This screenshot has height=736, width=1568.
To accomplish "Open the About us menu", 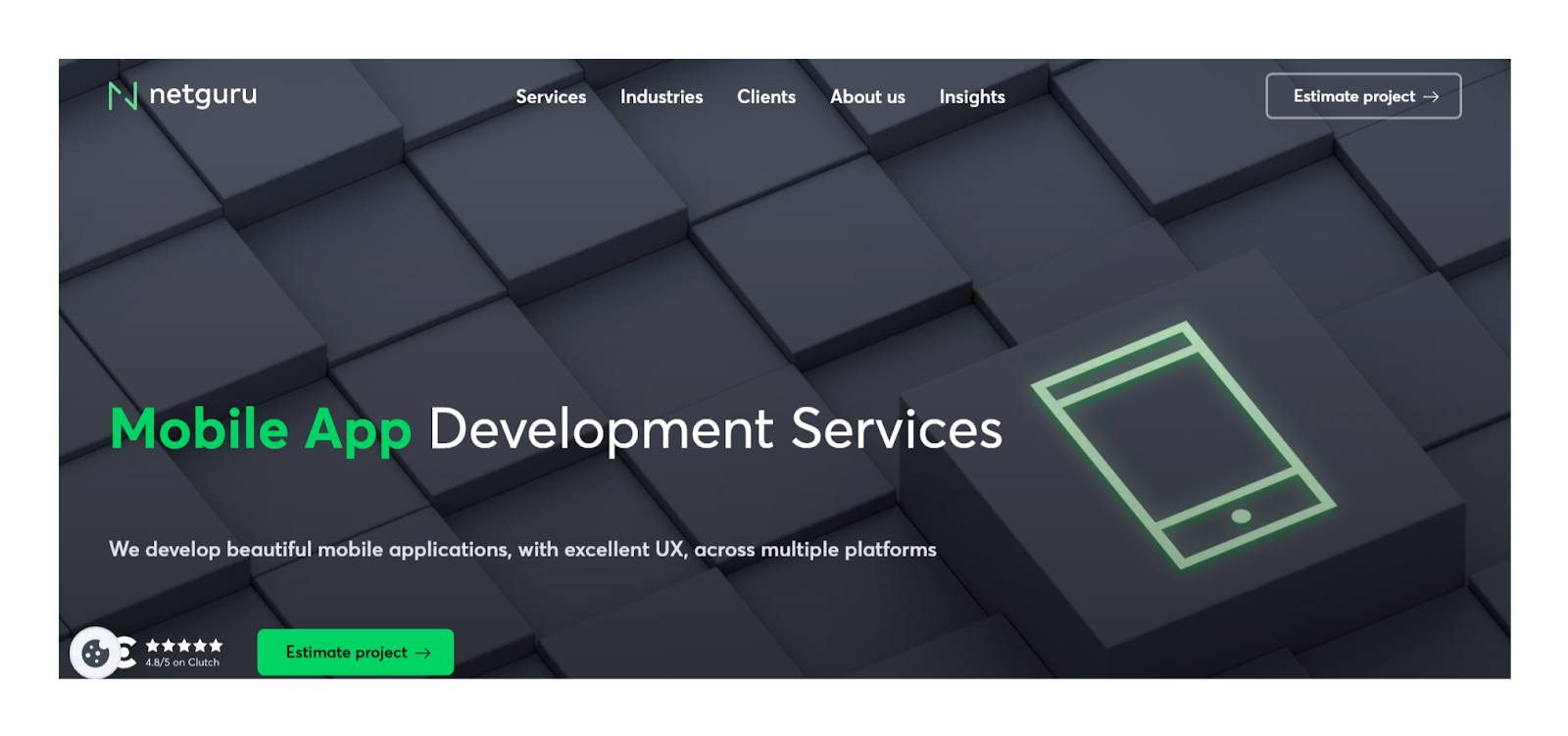I will click(x=867, y=97).
